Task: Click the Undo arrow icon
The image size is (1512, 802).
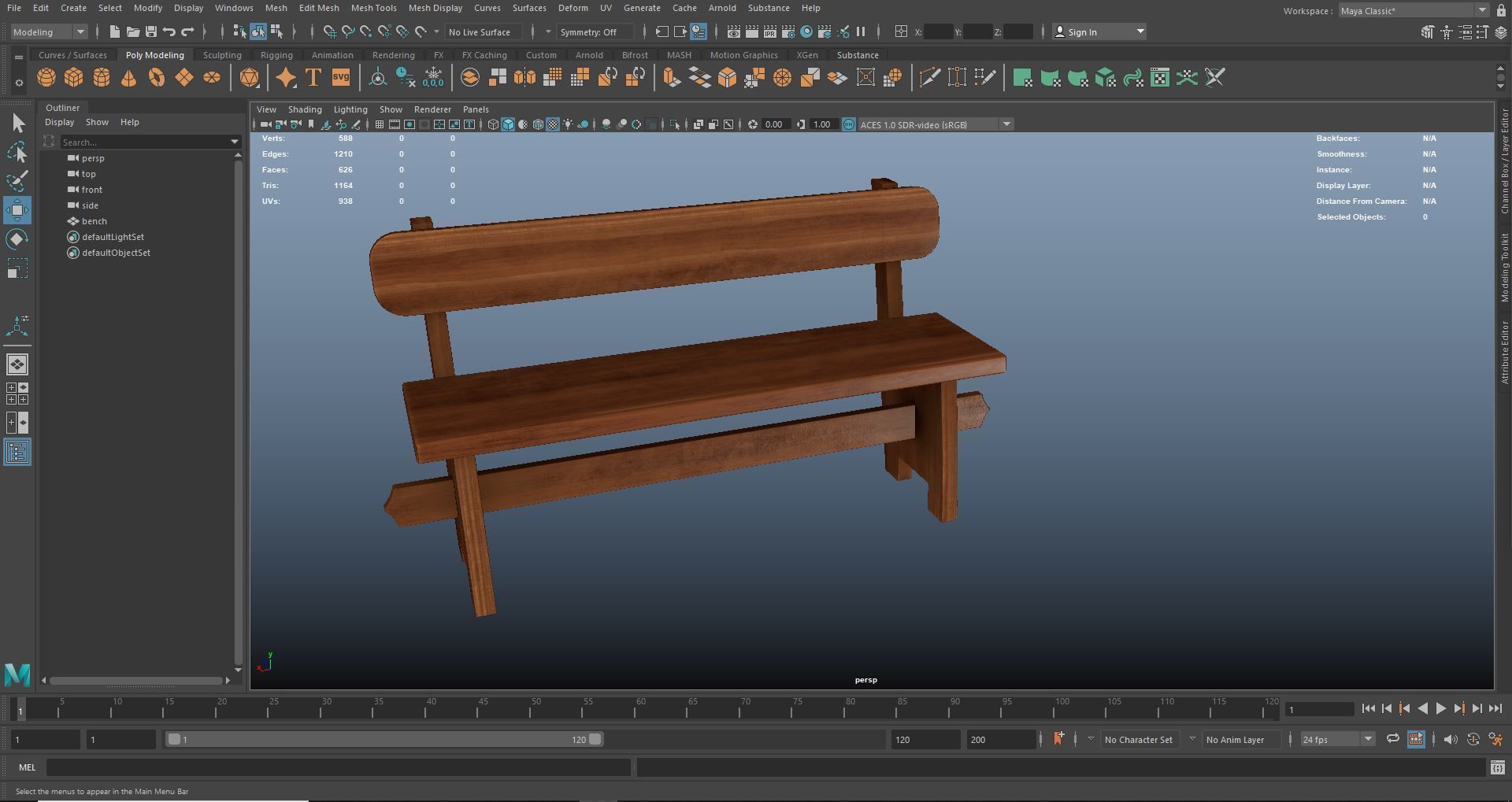Action: pyautogui.click(x=169, y=32)
